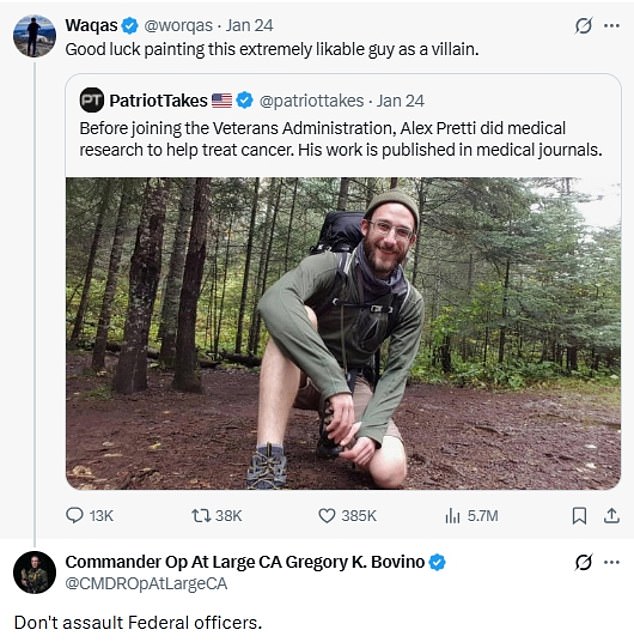Enlarge the hiker photo in the quoted tweet
Image resolution: width=634 pixels, height=642 pixels.
pyautogui.click(x=343, y=333)
